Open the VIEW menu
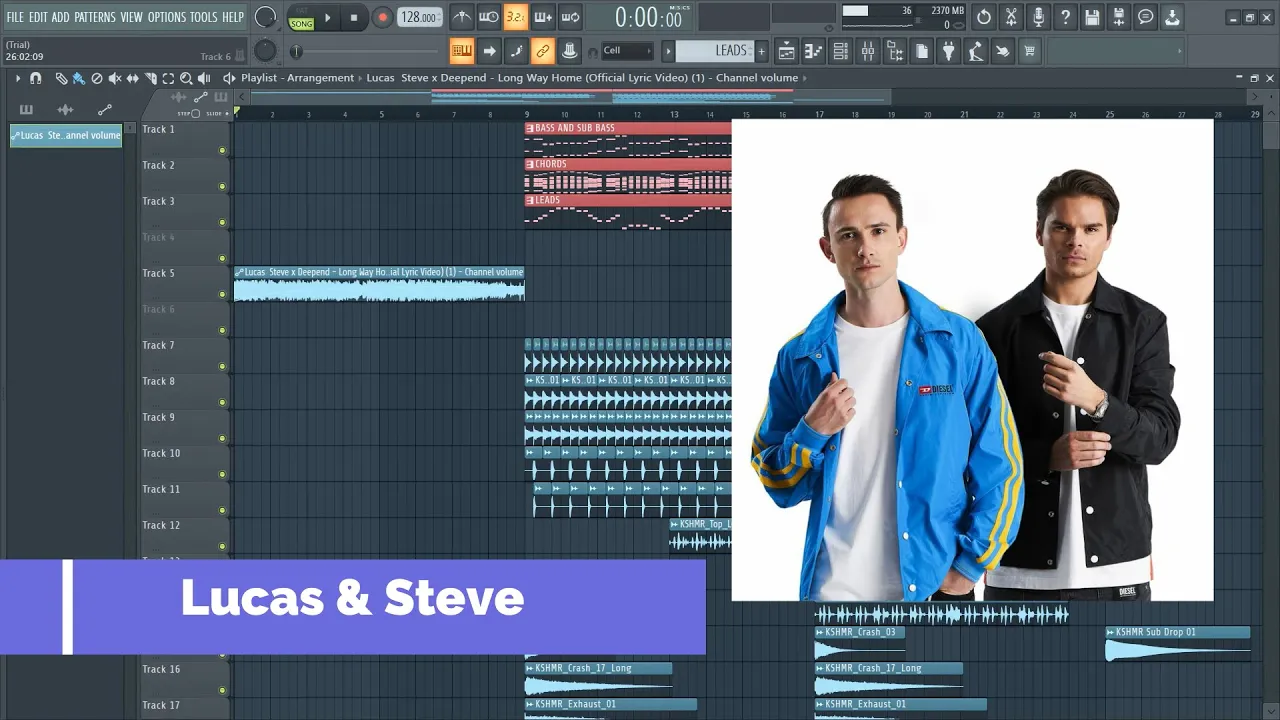 132,17
